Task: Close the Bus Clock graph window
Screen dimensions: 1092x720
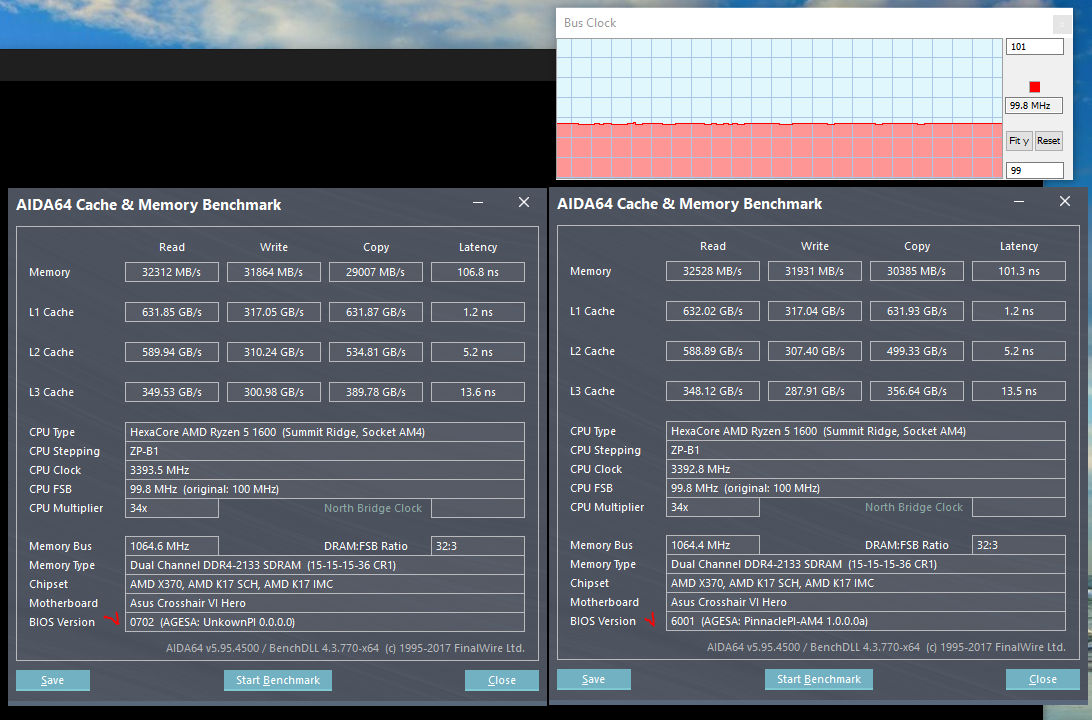Action: click(1062, 24)
